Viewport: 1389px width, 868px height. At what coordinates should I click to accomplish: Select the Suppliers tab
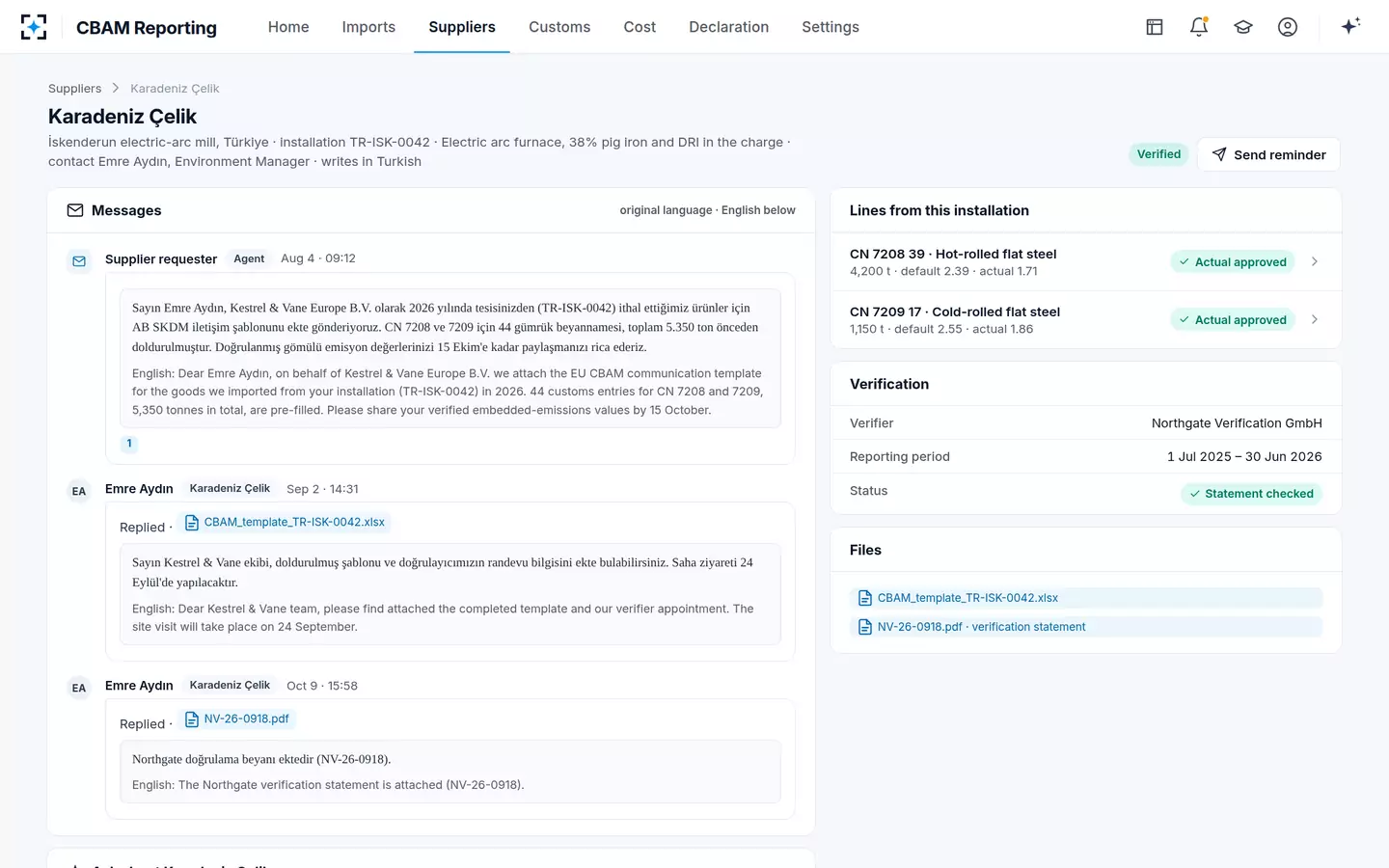pyautogui.click(x=462, y=27)
